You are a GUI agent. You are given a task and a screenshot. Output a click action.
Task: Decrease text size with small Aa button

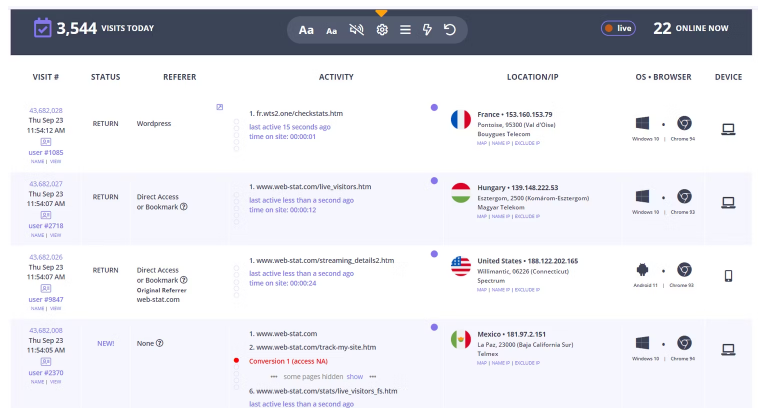point(332,31)
